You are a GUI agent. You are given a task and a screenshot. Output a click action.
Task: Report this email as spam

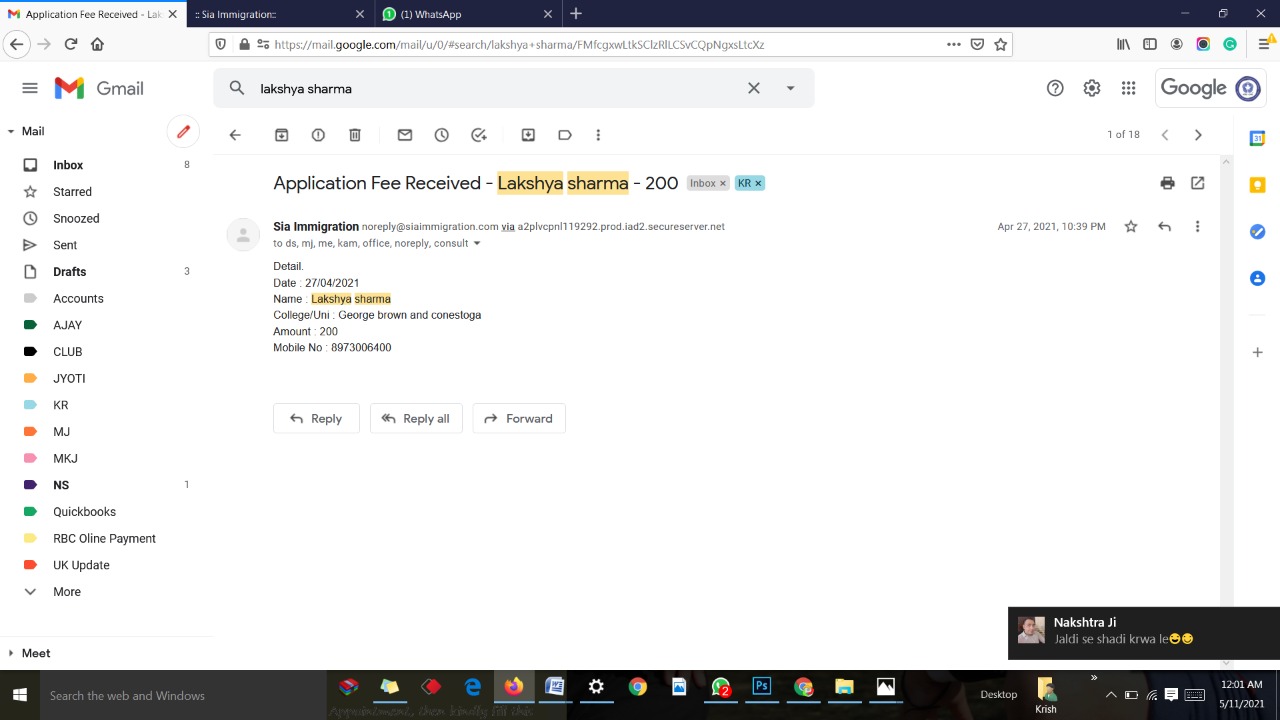pos(318,135)
